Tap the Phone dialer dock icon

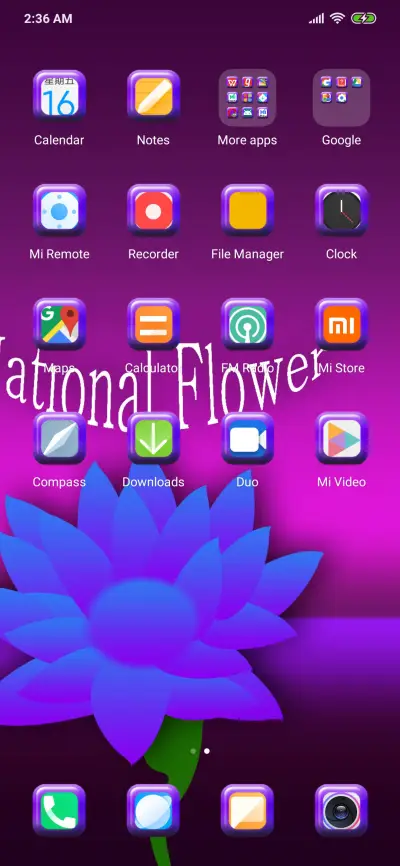(x=59, y=810)
